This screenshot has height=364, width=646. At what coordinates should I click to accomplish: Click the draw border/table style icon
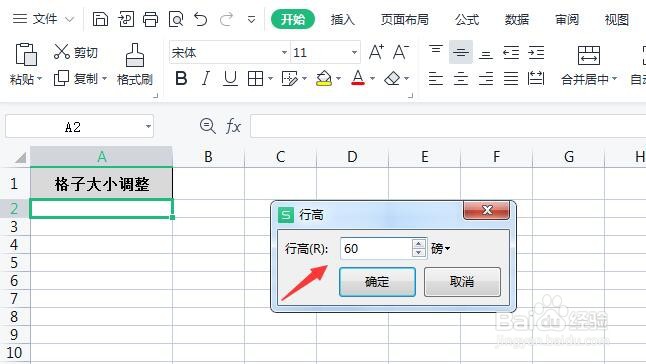tap(290, 78)
